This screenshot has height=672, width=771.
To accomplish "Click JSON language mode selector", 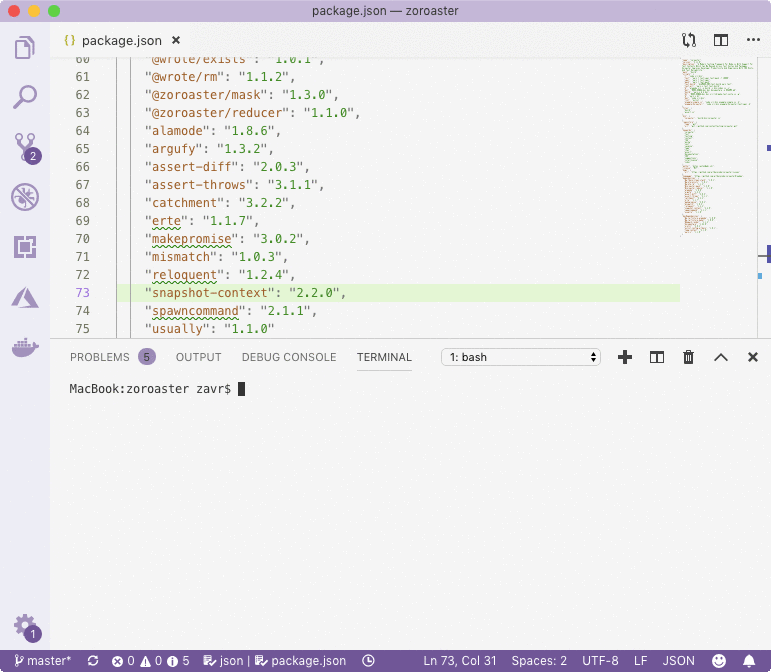I will pos(679,661).
